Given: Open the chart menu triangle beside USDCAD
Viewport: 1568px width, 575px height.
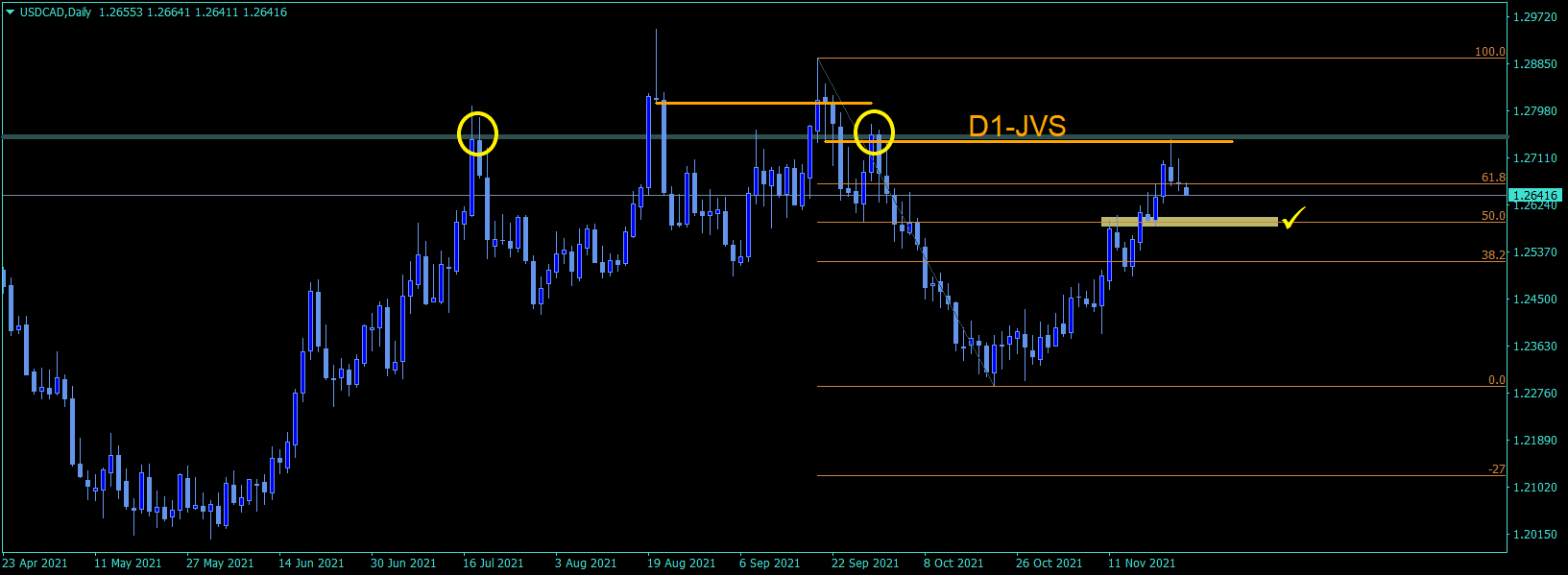Looking at the screenshot, I should click(11, 12).
